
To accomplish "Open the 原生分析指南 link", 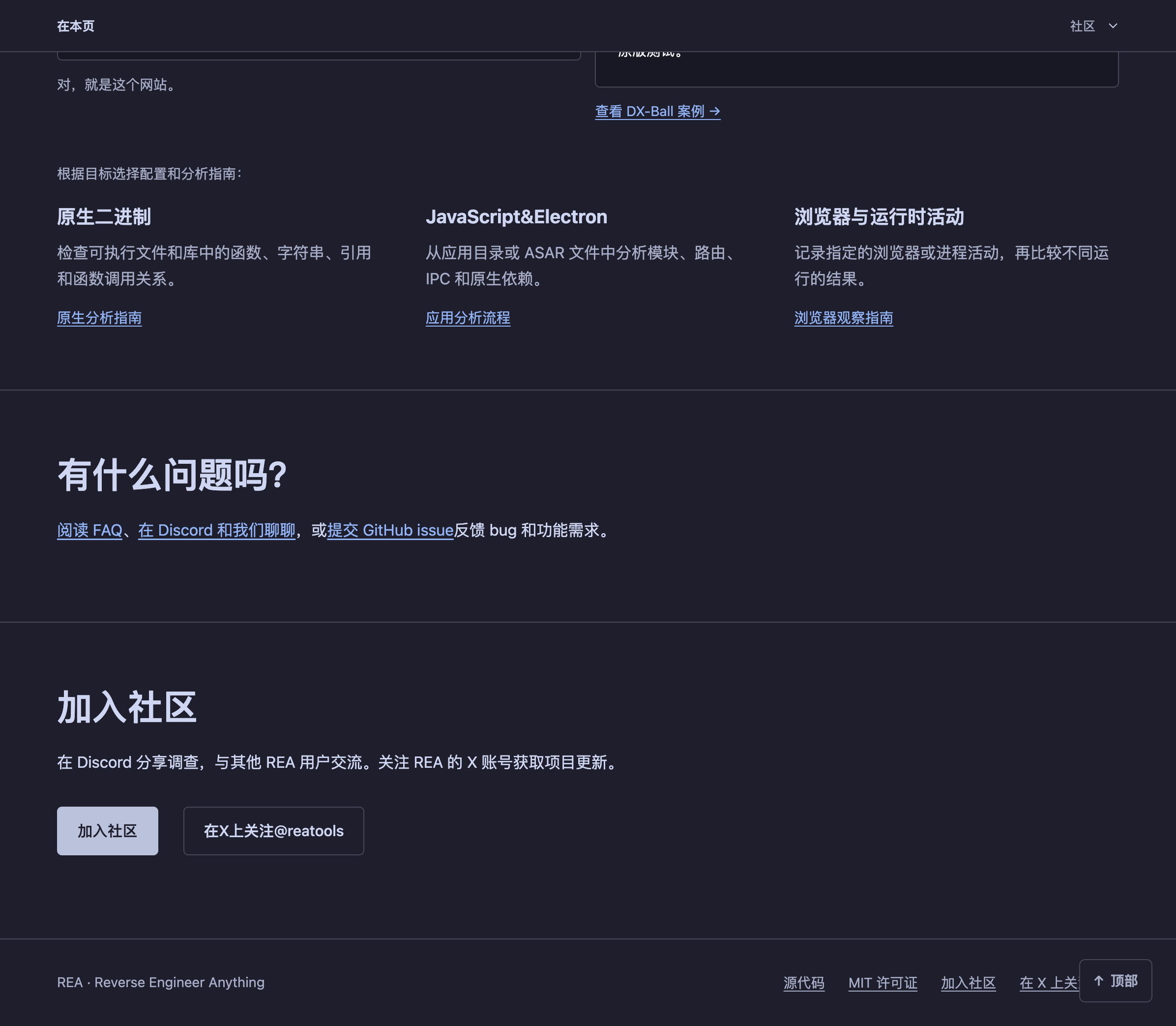I will tap(100, 318).
